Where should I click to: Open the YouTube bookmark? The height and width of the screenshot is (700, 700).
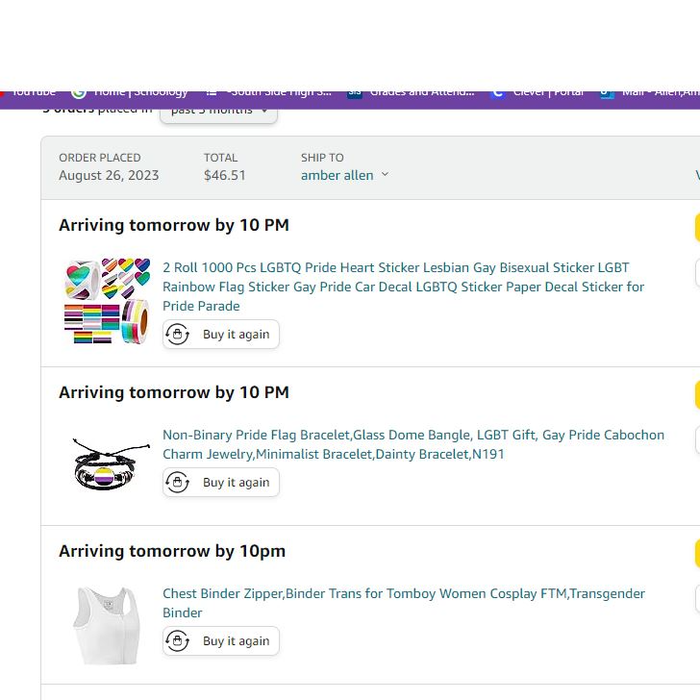point(30,93)
